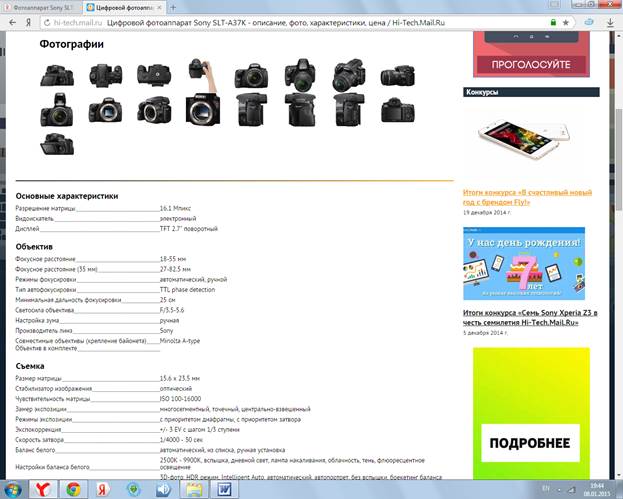Click the 'TTL phase detection' value
This screenshot has width=623, height=499.
[x=187, y=290]
